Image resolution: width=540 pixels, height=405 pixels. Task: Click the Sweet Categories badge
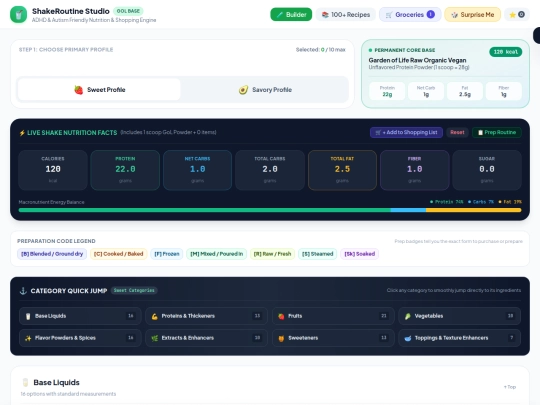[x=134, y=290]
